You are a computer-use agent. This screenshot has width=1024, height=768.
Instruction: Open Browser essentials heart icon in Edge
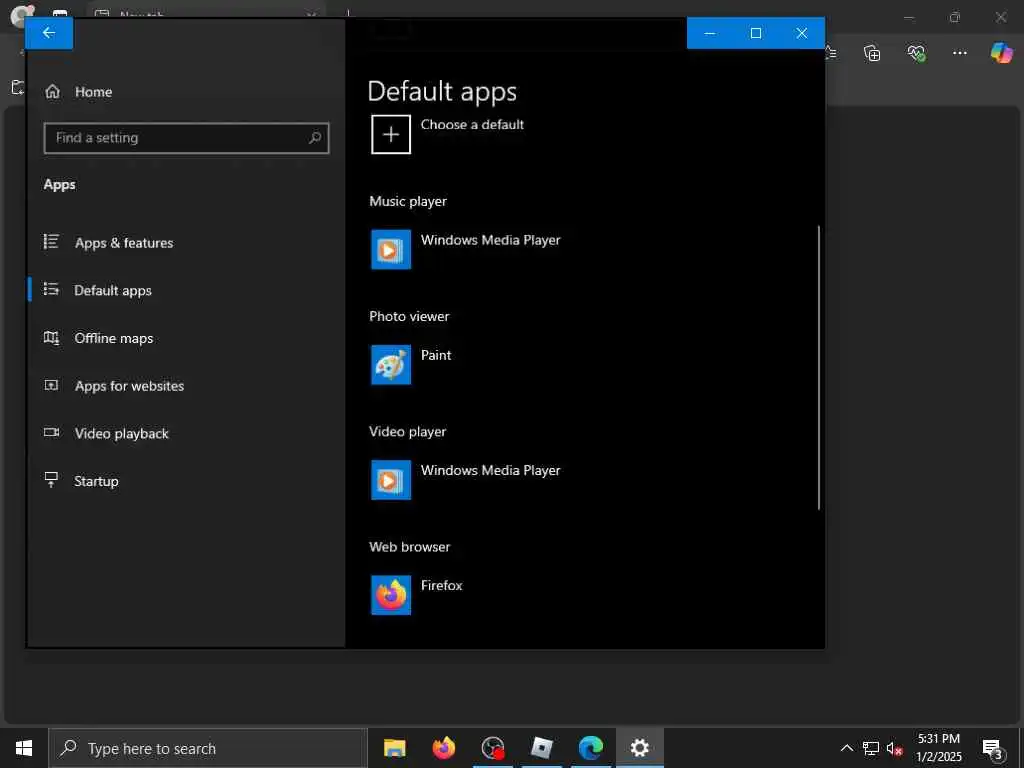916,53
